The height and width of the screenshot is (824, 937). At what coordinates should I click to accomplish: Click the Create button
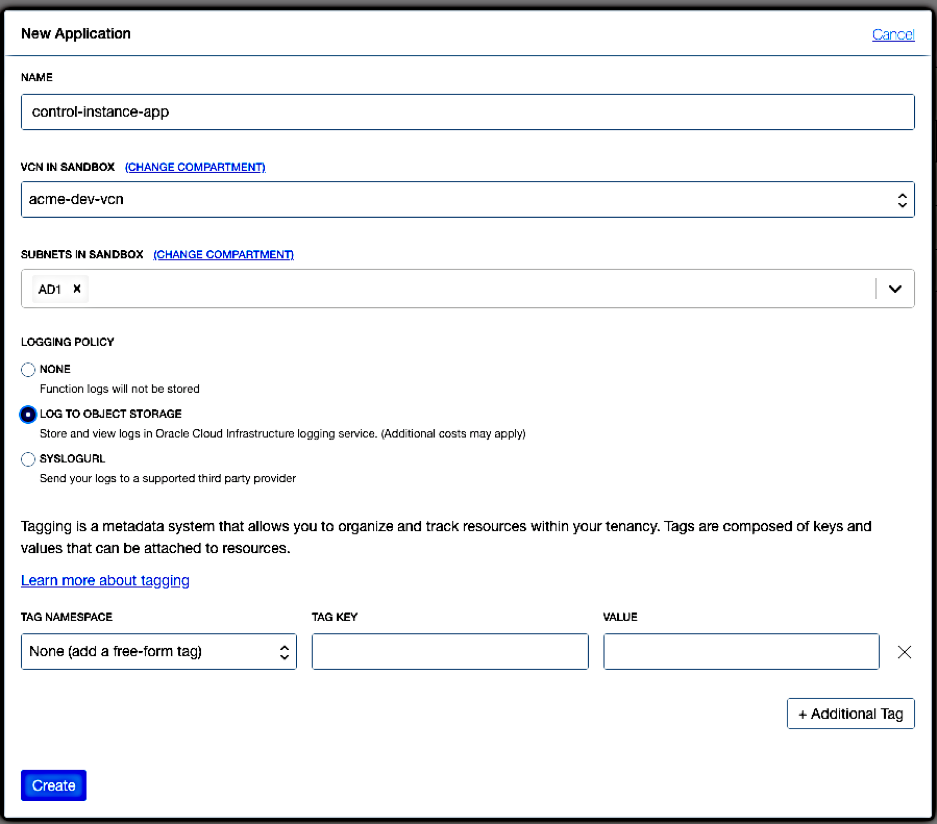click(53, 785)
